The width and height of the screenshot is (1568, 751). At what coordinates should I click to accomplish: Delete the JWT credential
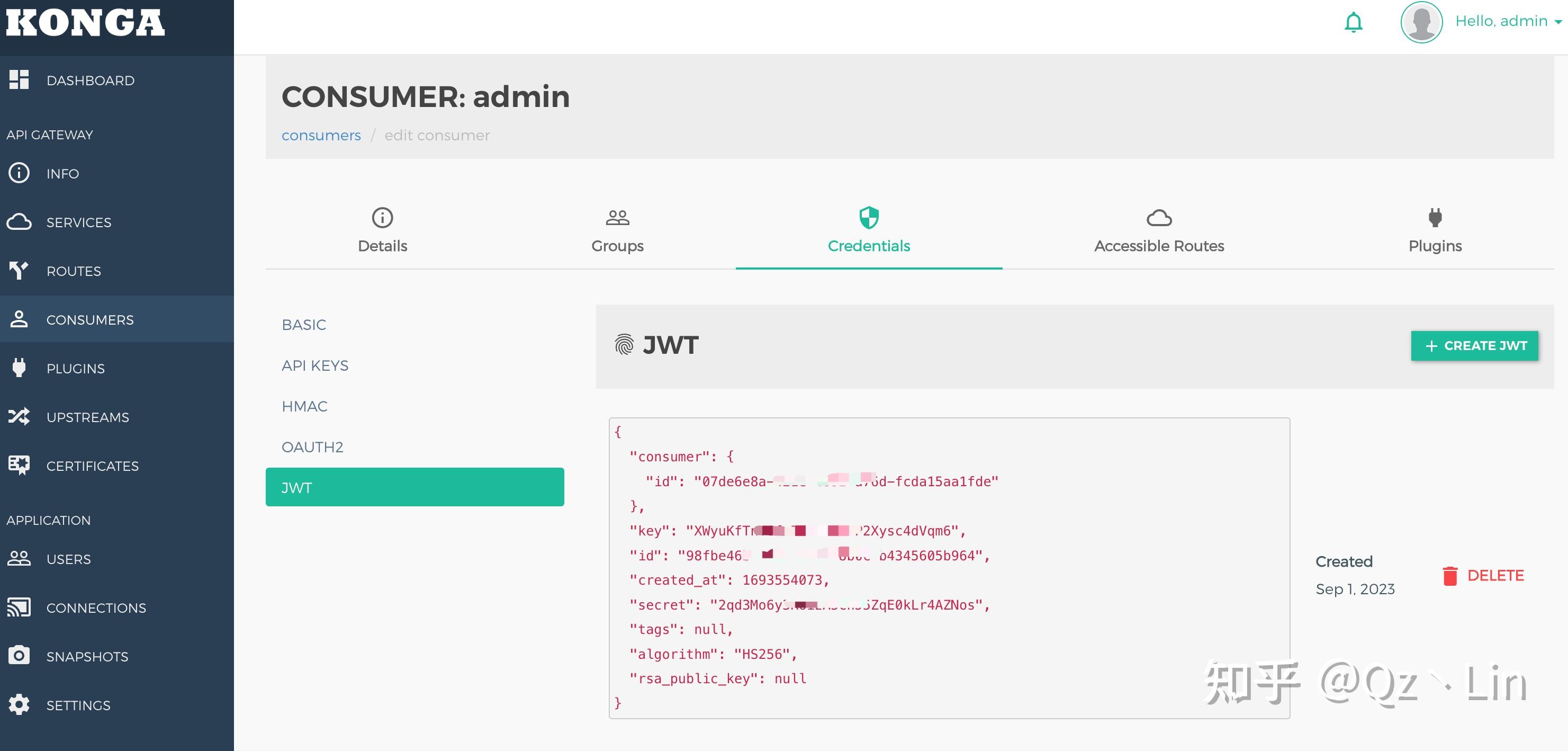pos(1483,576)
